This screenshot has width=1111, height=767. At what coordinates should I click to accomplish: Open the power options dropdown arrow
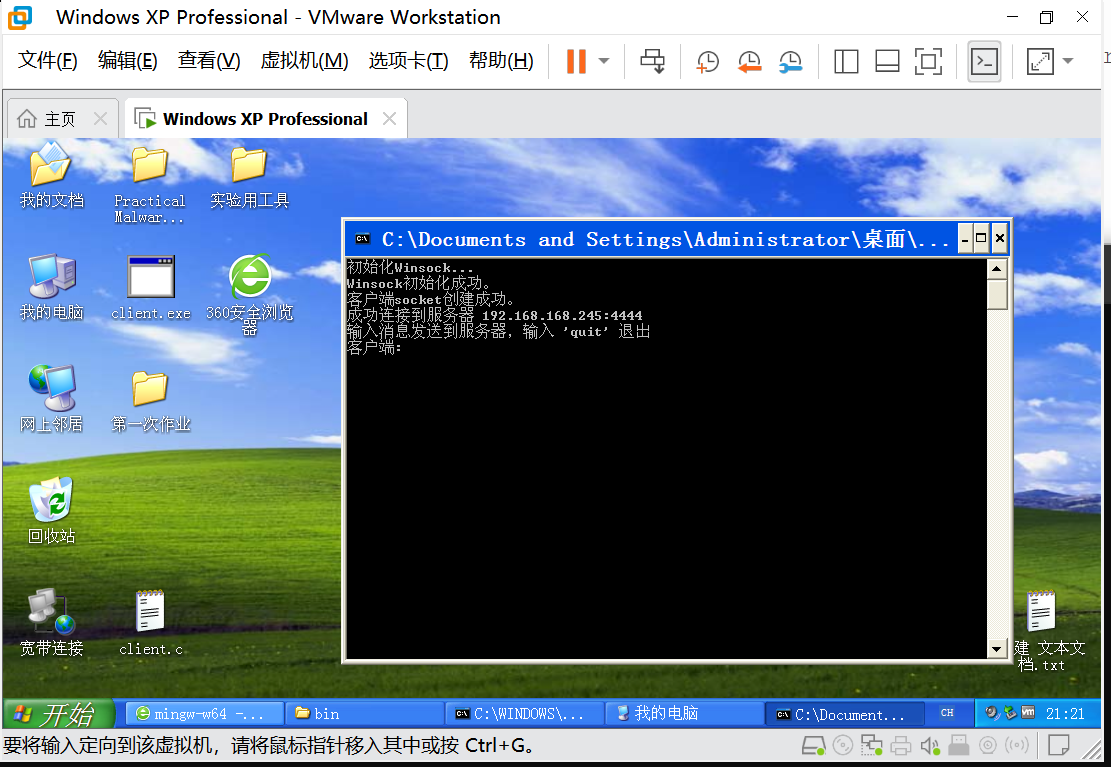tap(604, 61)
